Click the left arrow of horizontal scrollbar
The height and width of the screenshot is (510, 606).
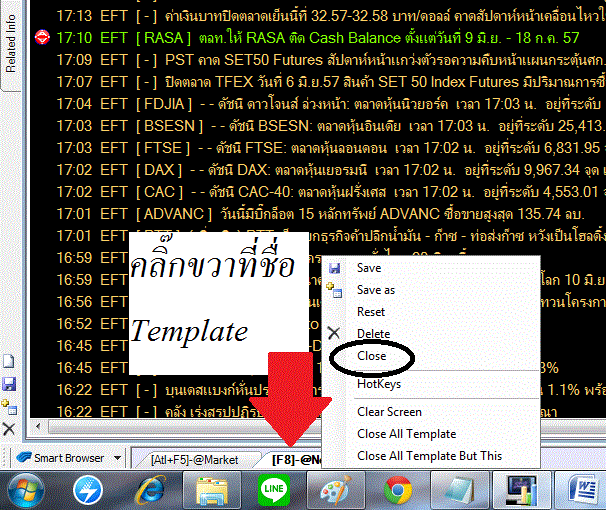(x=38, y=427)
